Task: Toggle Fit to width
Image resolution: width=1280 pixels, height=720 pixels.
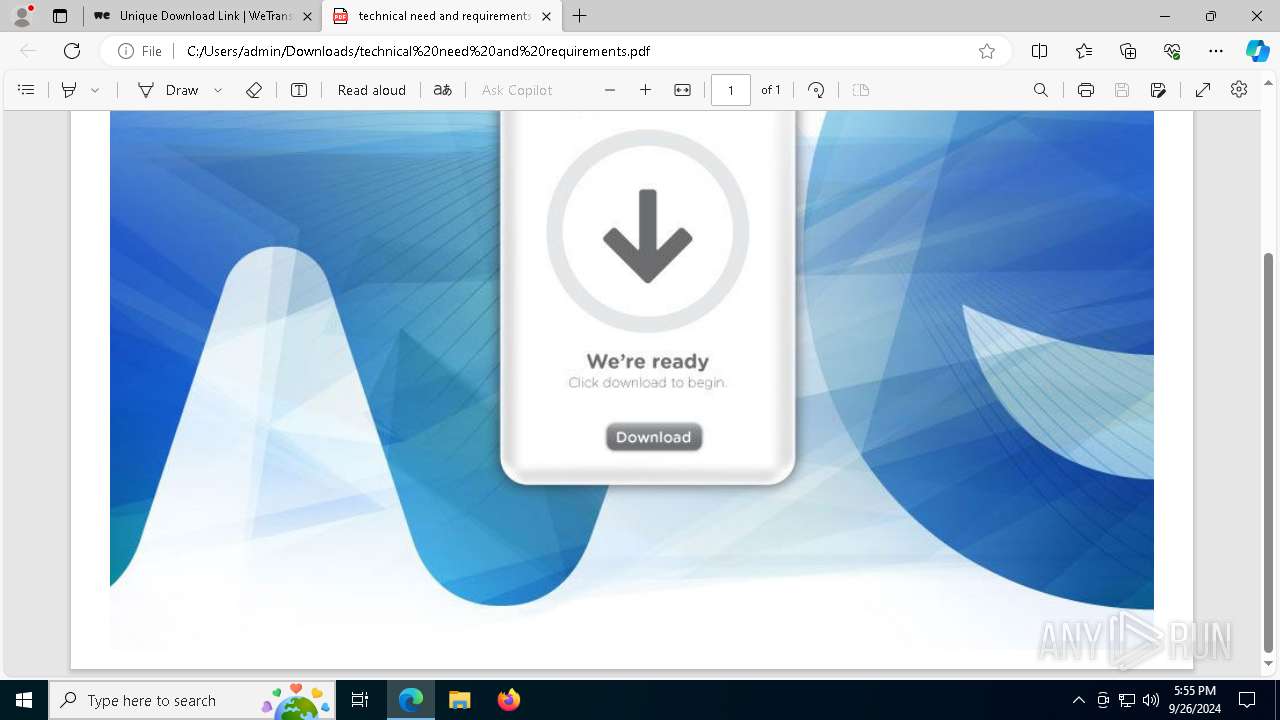Action: [682, 90]
